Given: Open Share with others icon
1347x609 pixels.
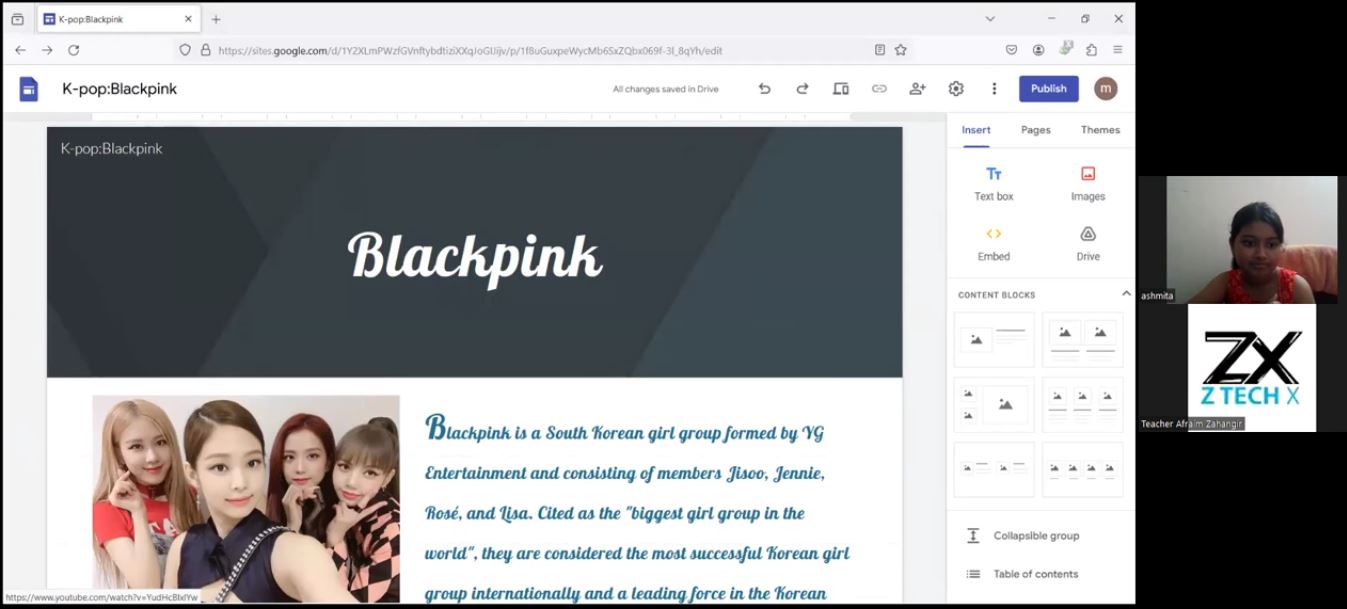Looking at the screenshot, I should coord(917,89).
